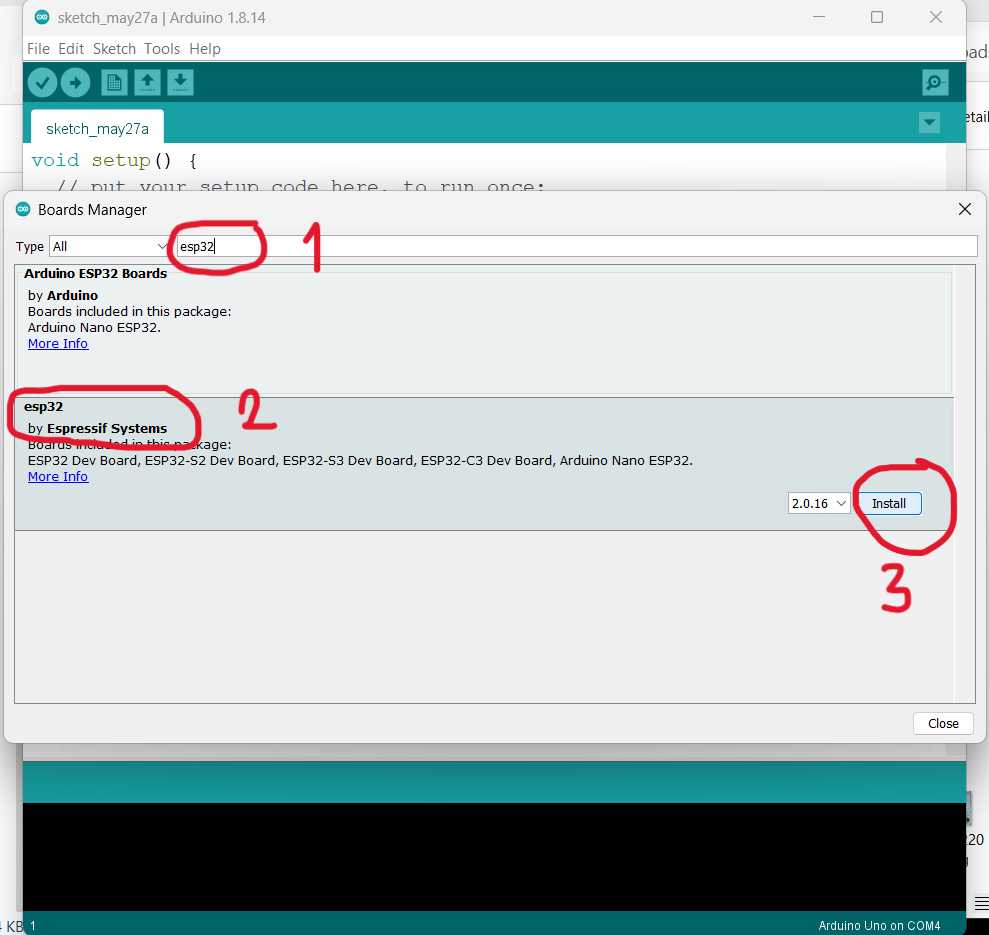Save sketch with the Save icon
This screenshot has height=935, width=989.
tap(180, 83)
